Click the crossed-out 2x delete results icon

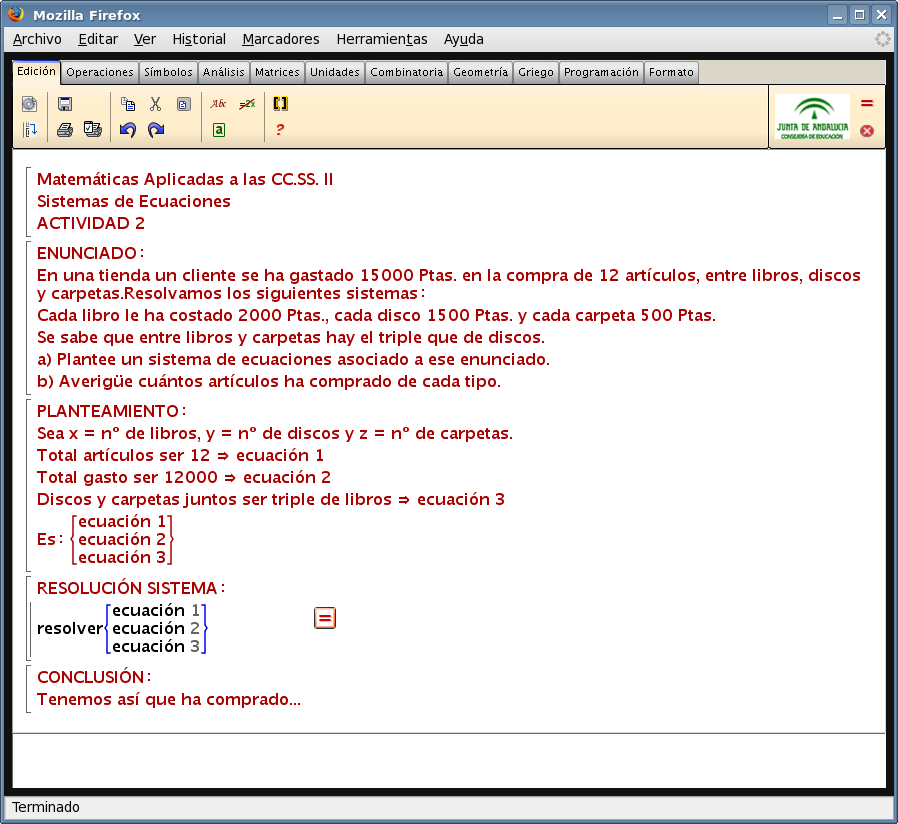[x=247, y=104]
